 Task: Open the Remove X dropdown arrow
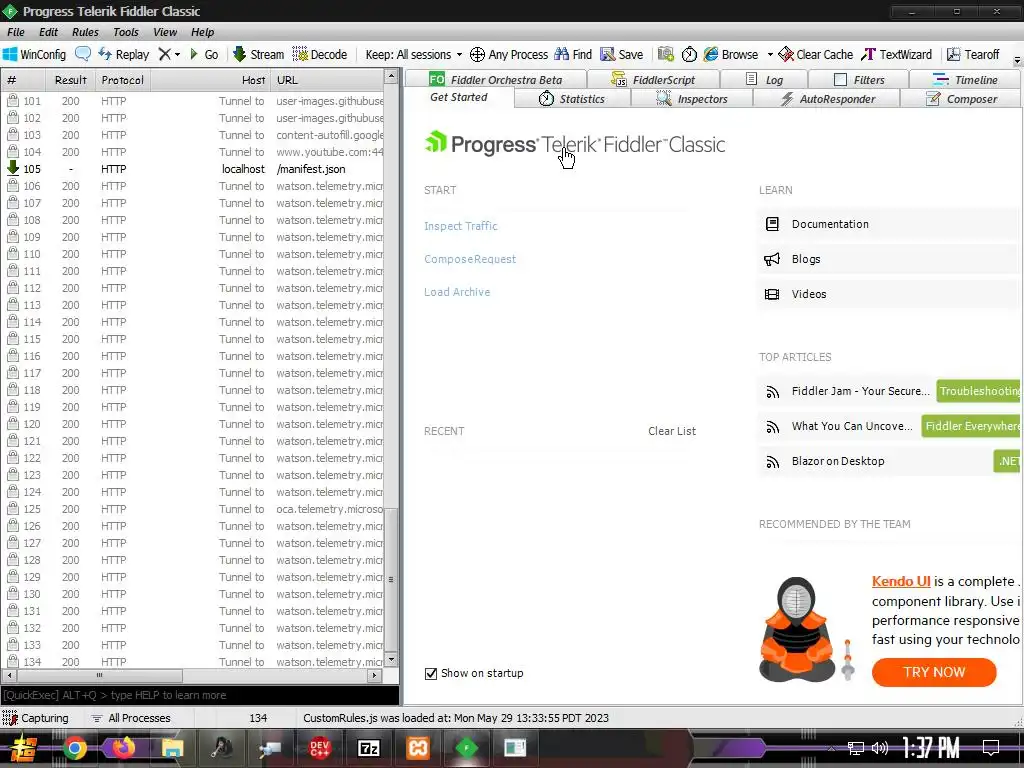pos(177,54)
